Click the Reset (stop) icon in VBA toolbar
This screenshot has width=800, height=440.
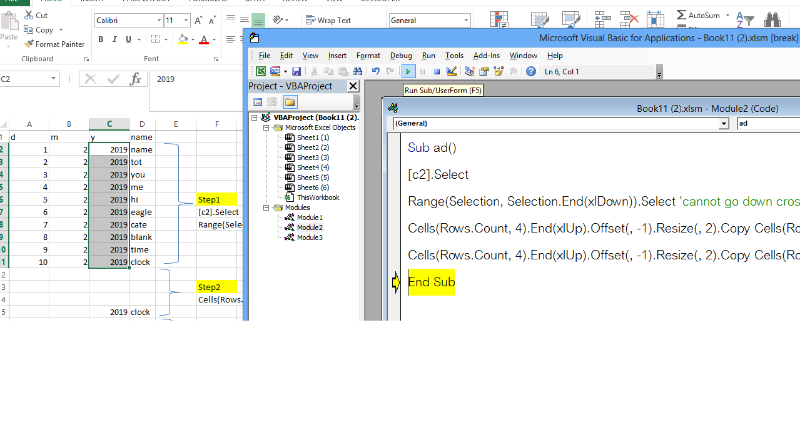coord(437,71)
